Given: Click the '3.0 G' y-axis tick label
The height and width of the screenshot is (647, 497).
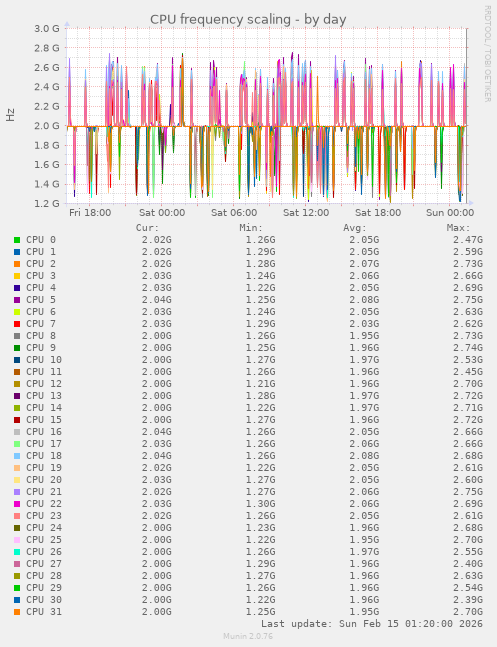Looking at the screenshot, I should [47, 28].
